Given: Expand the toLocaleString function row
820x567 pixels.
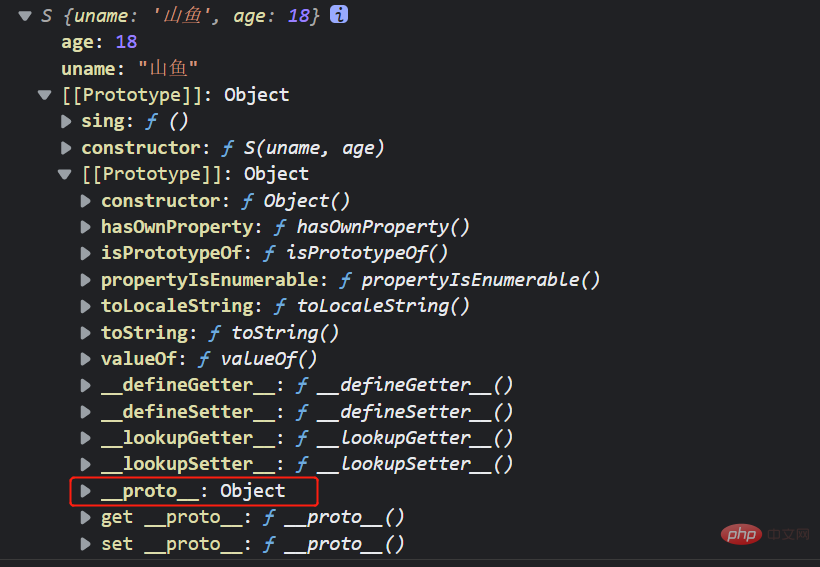Looking at the screenshot, I should click(x=86, y=306).
